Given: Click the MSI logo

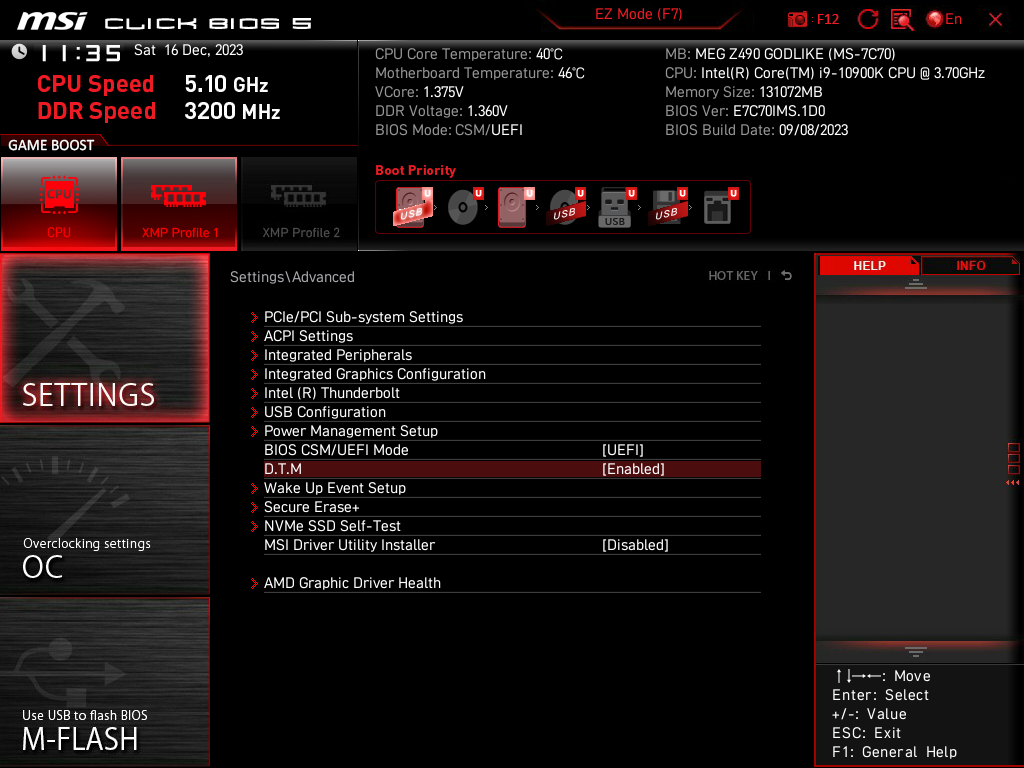Looking at the screenshot, I should pyautogui.click(x=52, y=22).
